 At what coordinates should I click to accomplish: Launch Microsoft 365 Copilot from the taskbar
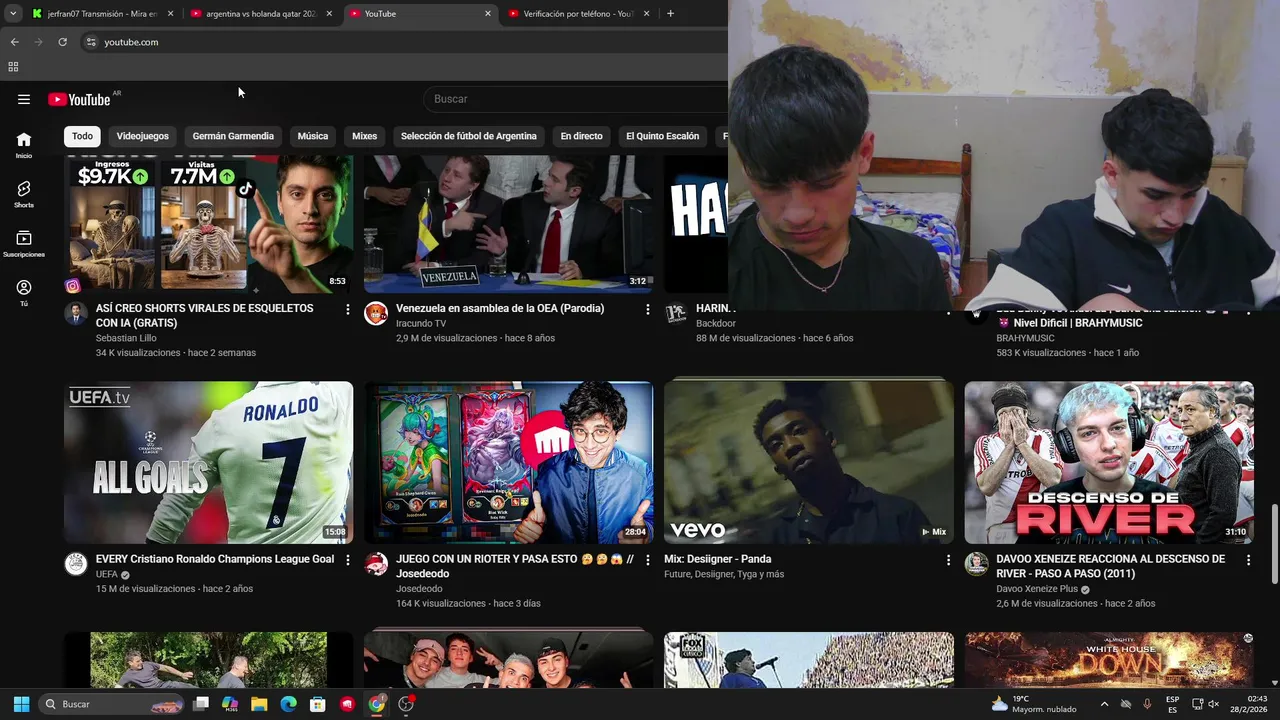click(230, 704)
